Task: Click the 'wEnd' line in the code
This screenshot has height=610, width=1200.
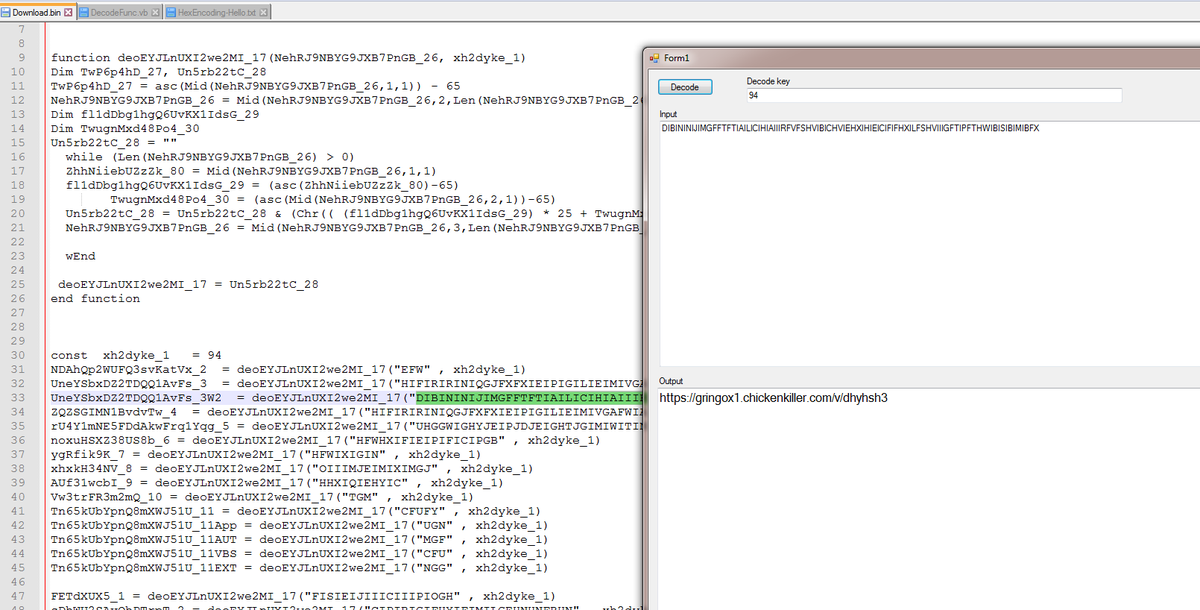Action: pos(80,256)
